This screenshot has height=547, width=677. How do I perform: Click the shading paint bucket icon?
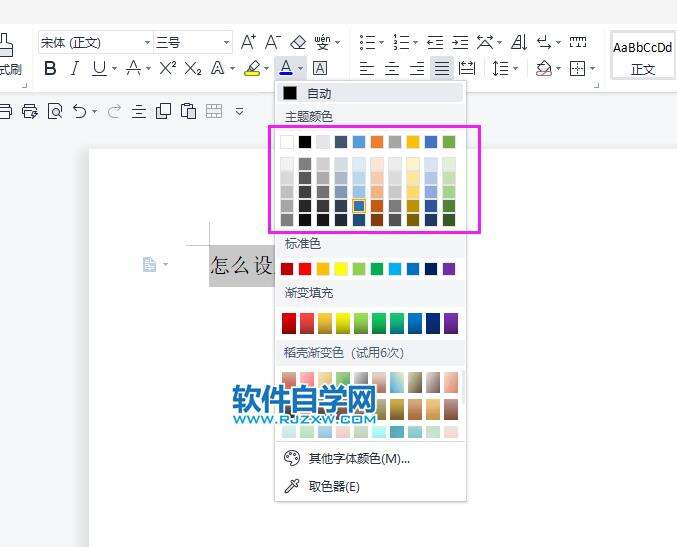(x=544, y=68)
